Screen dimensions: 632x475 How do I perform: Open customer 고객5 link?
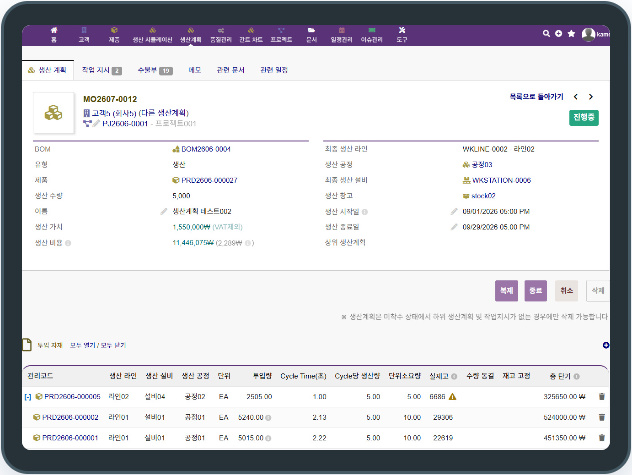tap(113, 113)
